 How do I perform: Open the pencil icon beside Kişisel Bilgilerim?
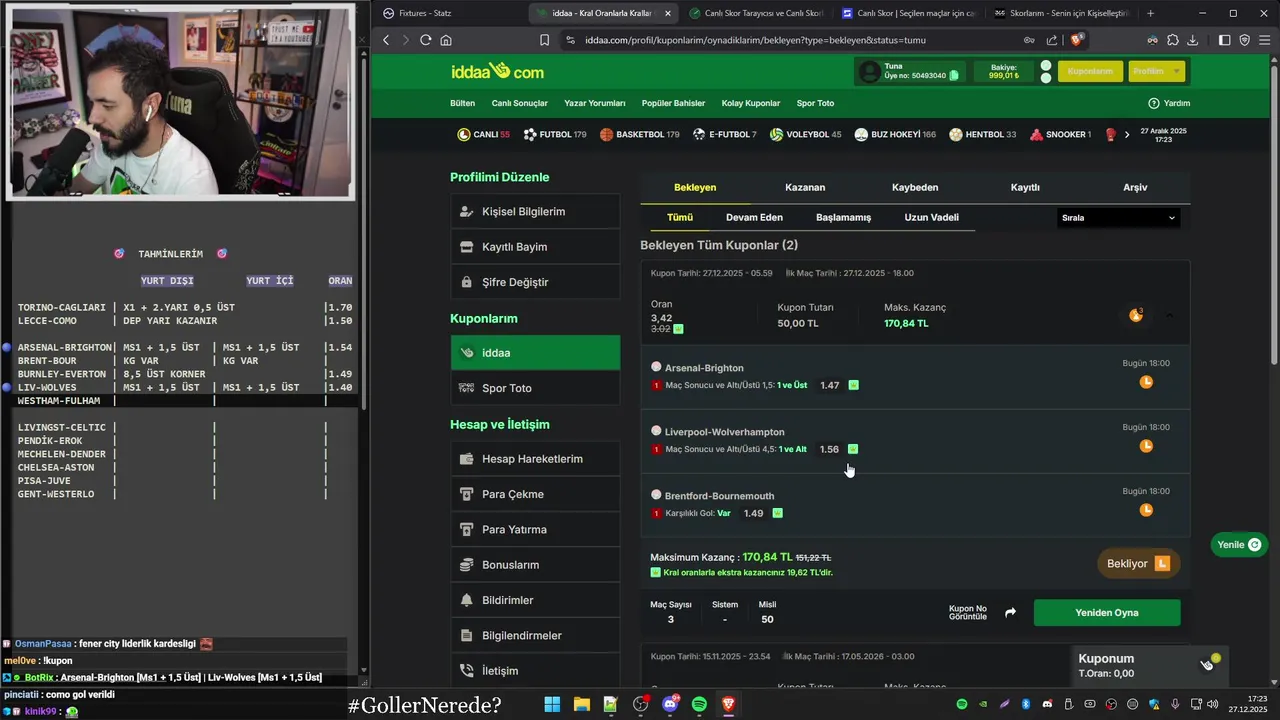point(466,212)
